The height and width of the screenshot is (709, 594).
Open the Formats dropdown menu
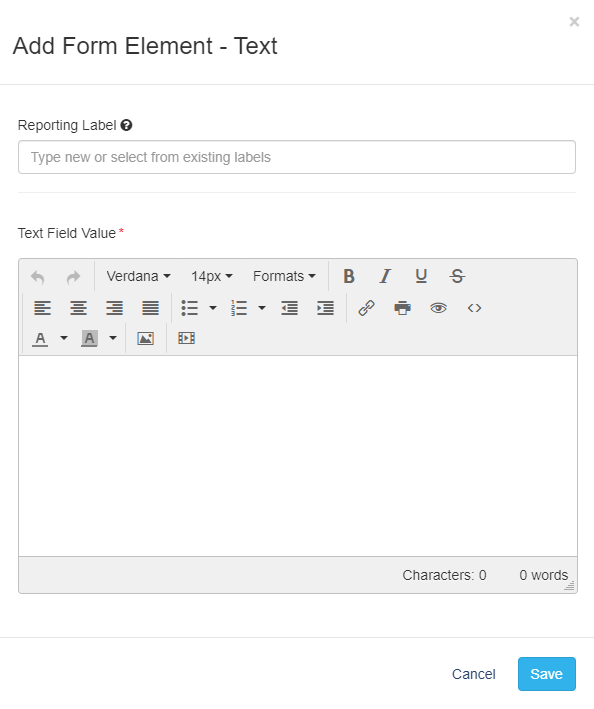pos(284,276)
